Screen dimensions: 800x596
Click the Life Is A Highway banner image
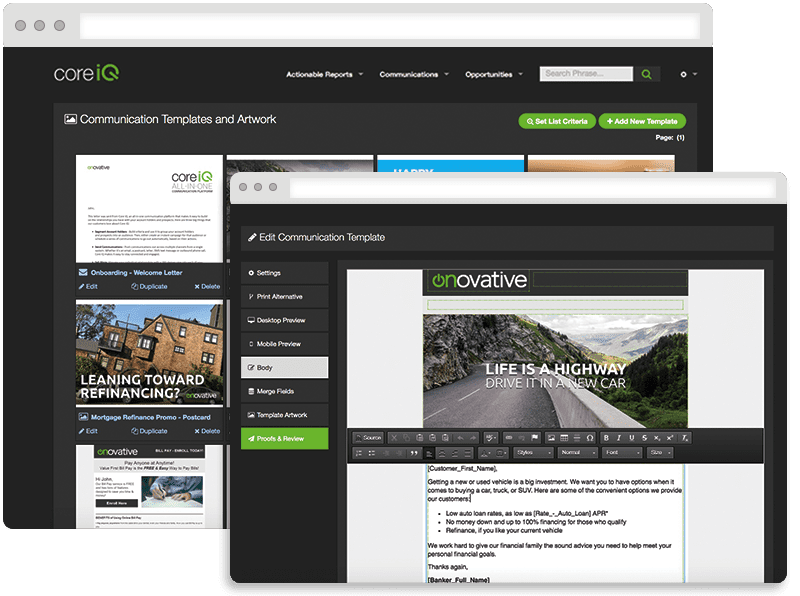pyautogui.click(x=555, y=371)
